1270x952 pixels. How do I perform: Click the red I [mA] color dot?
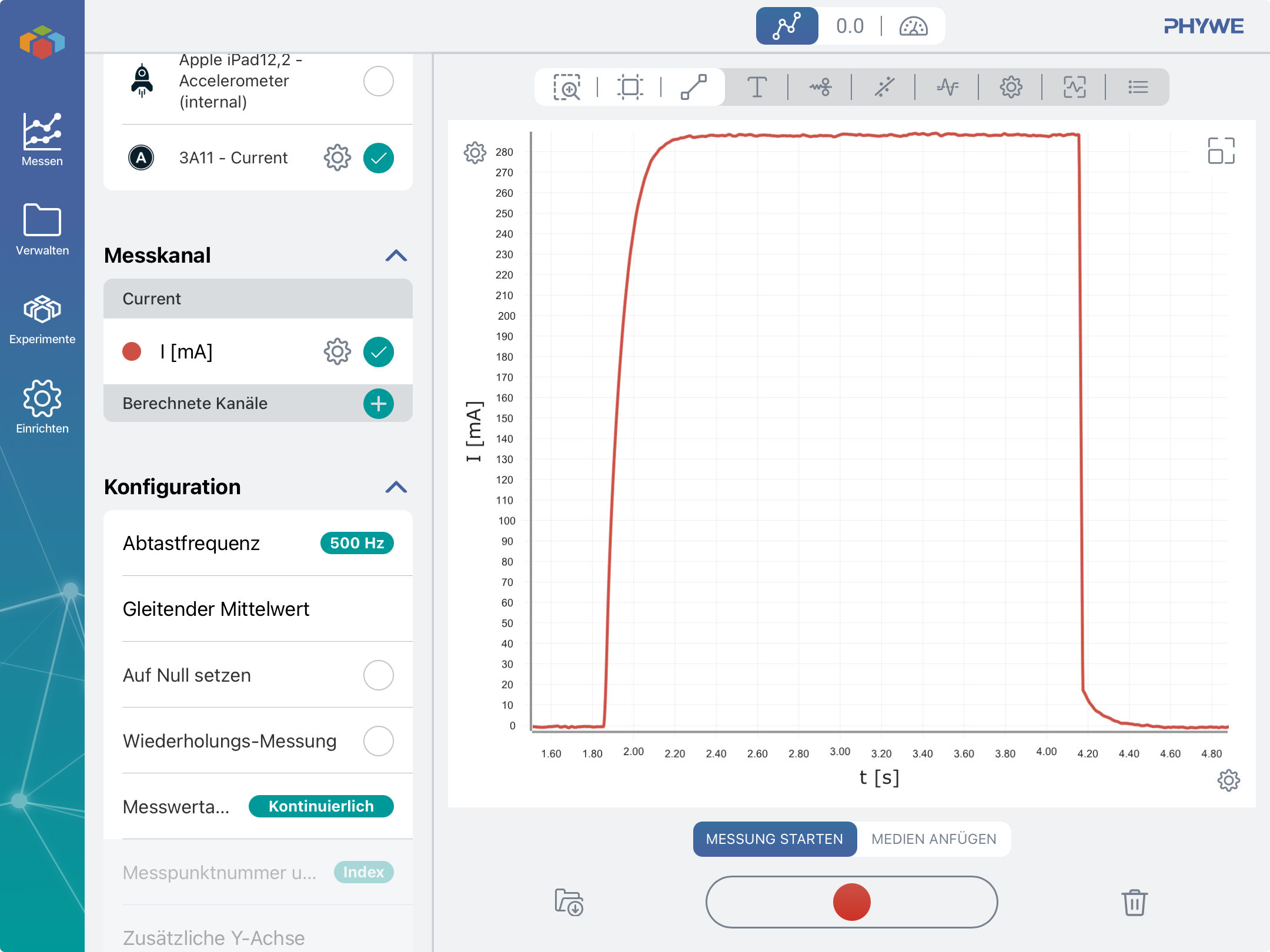tap(132, 352)
